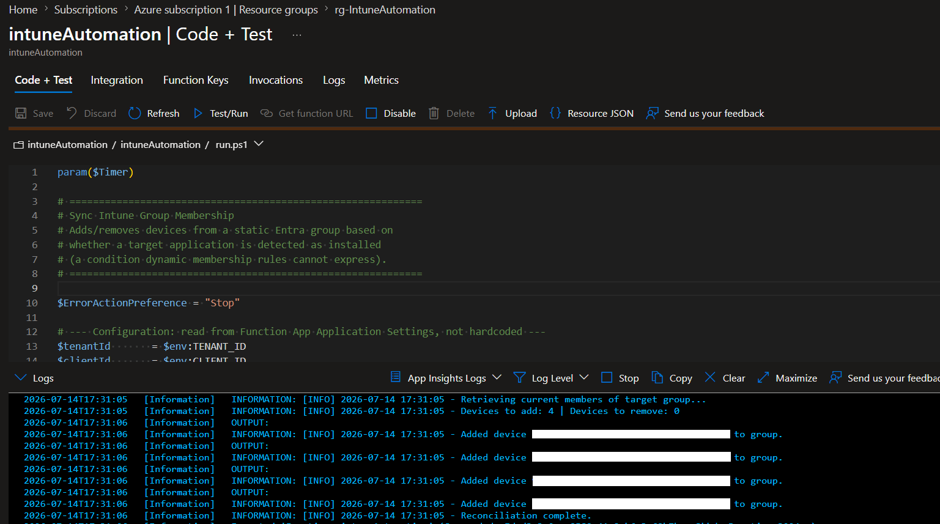Click comment line "Sync Intune Group Membership"
Screen dimensions: 940x524
[x=146, y=215]
